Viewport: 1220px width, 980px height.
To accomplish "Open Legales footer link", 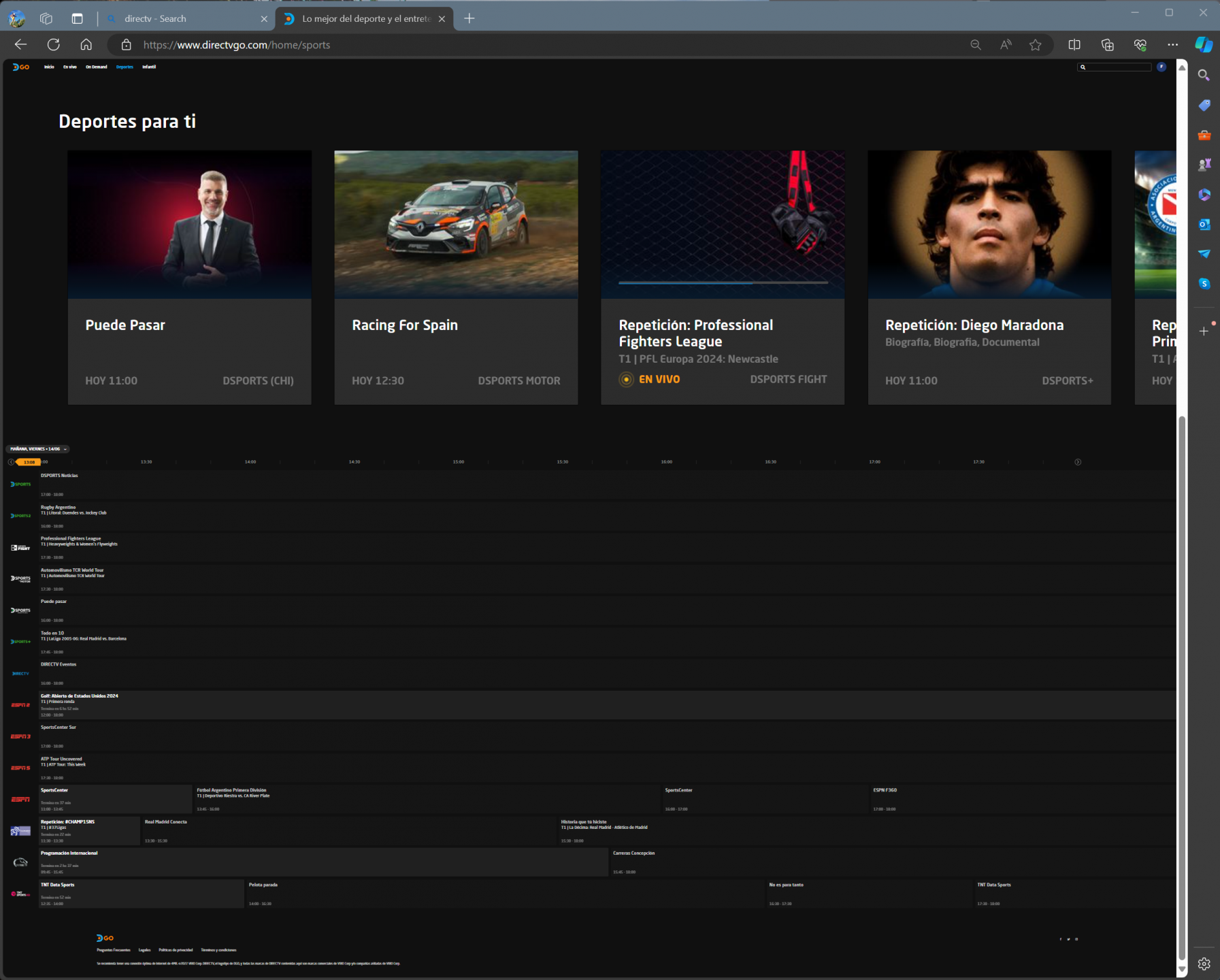I will 144,950.
